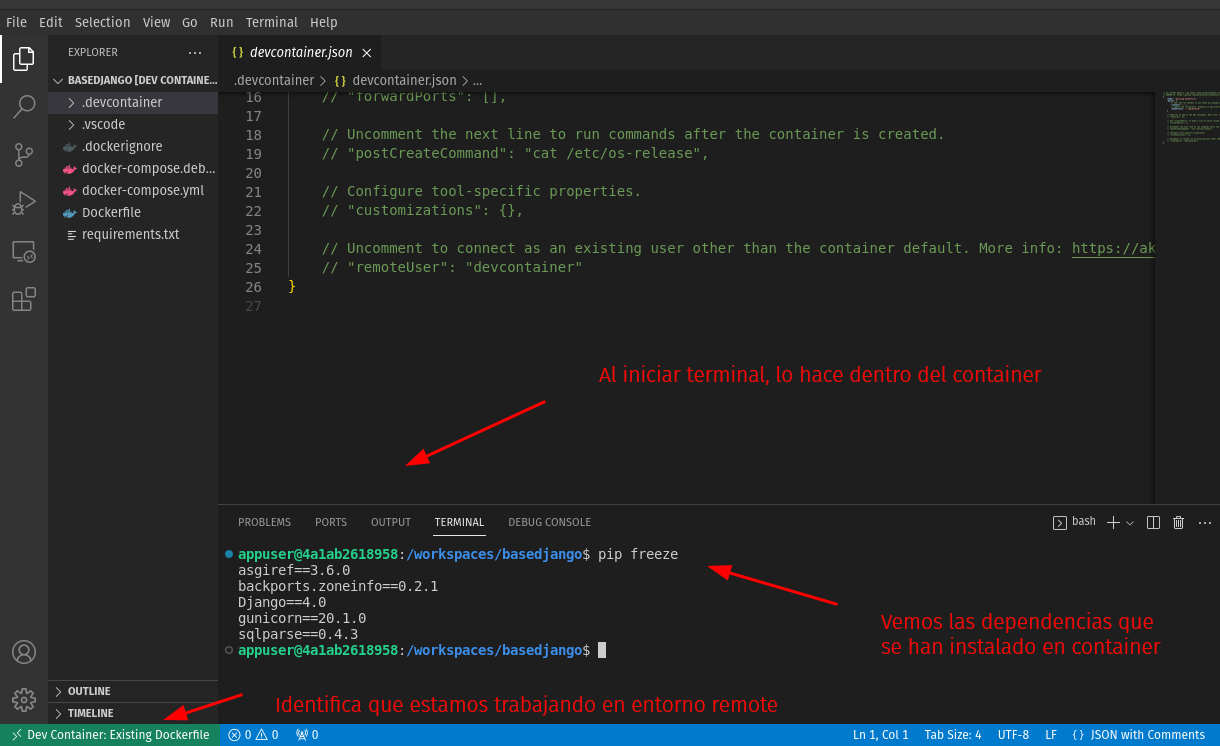Click the Django==4.0 terminal output line
Viewport: 1220px width, 746px height.
[x=282, y=602]
